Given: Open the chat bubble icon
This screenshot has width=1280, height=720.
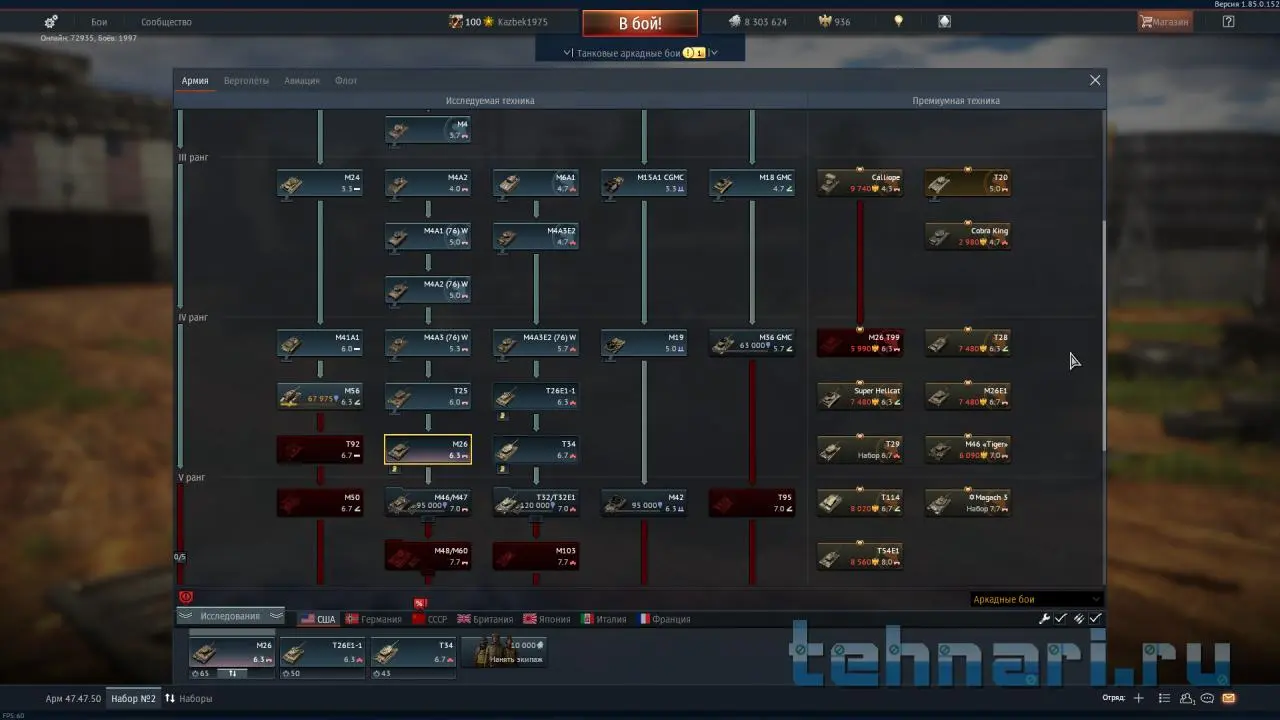Looking at the screenshot, I should [x=1208, y=698].
